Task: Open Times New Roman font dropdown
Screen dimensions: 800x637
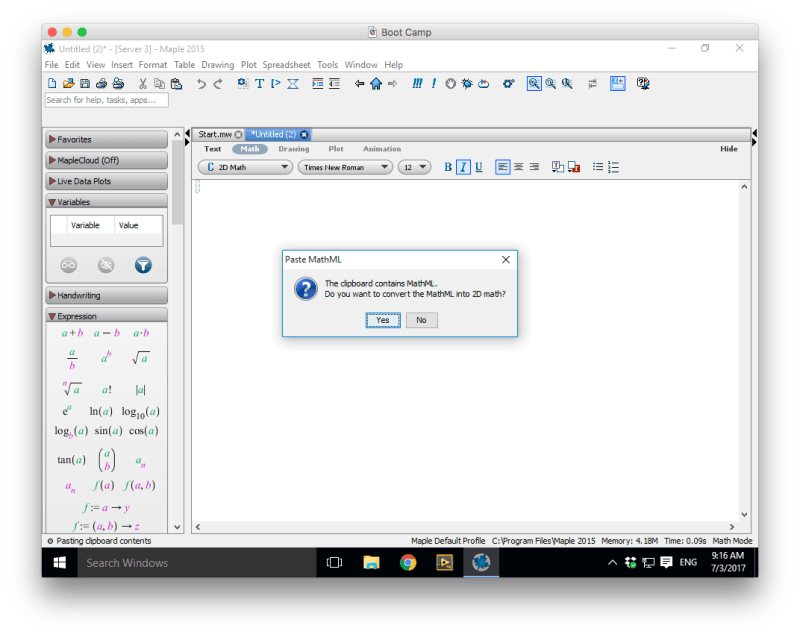Action: pos(345,167)
